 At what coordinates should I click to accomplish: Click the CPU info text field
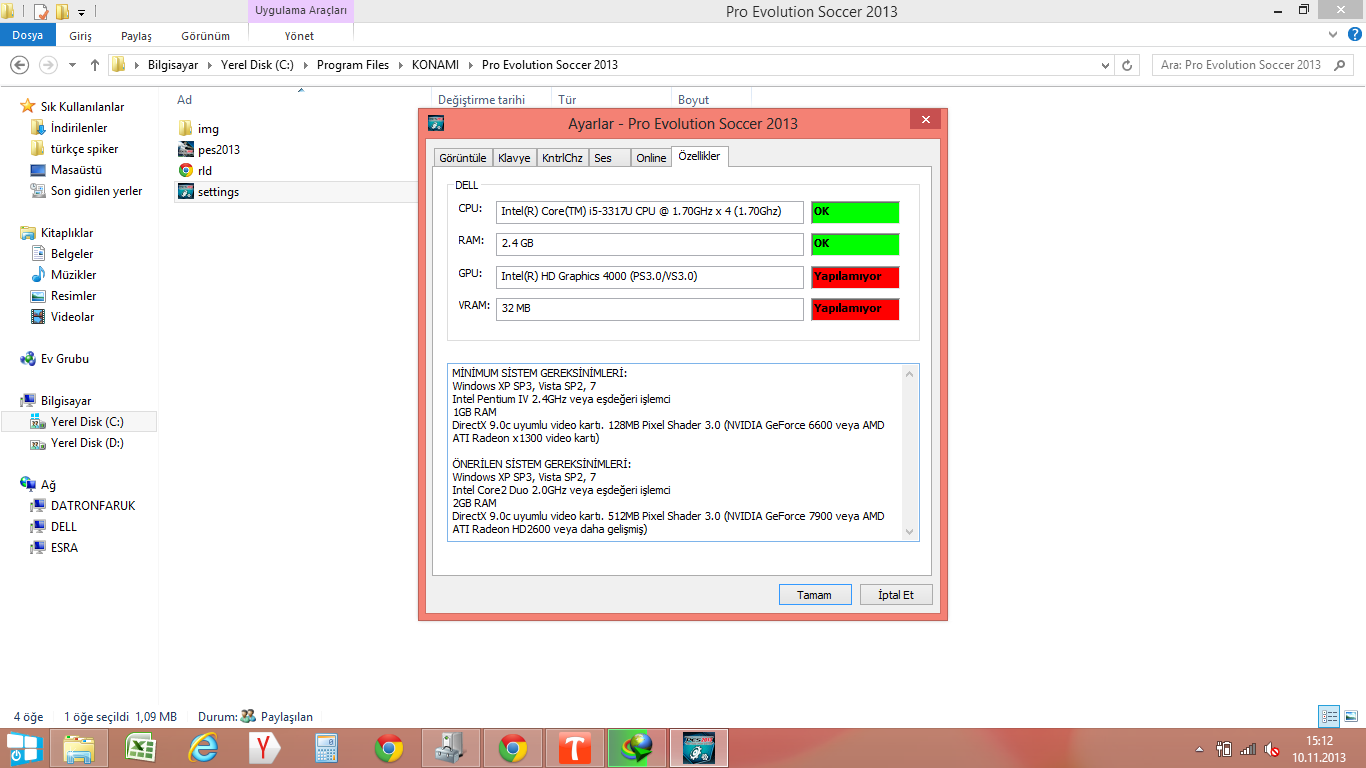pyautogui.click(x=650, y=212)
